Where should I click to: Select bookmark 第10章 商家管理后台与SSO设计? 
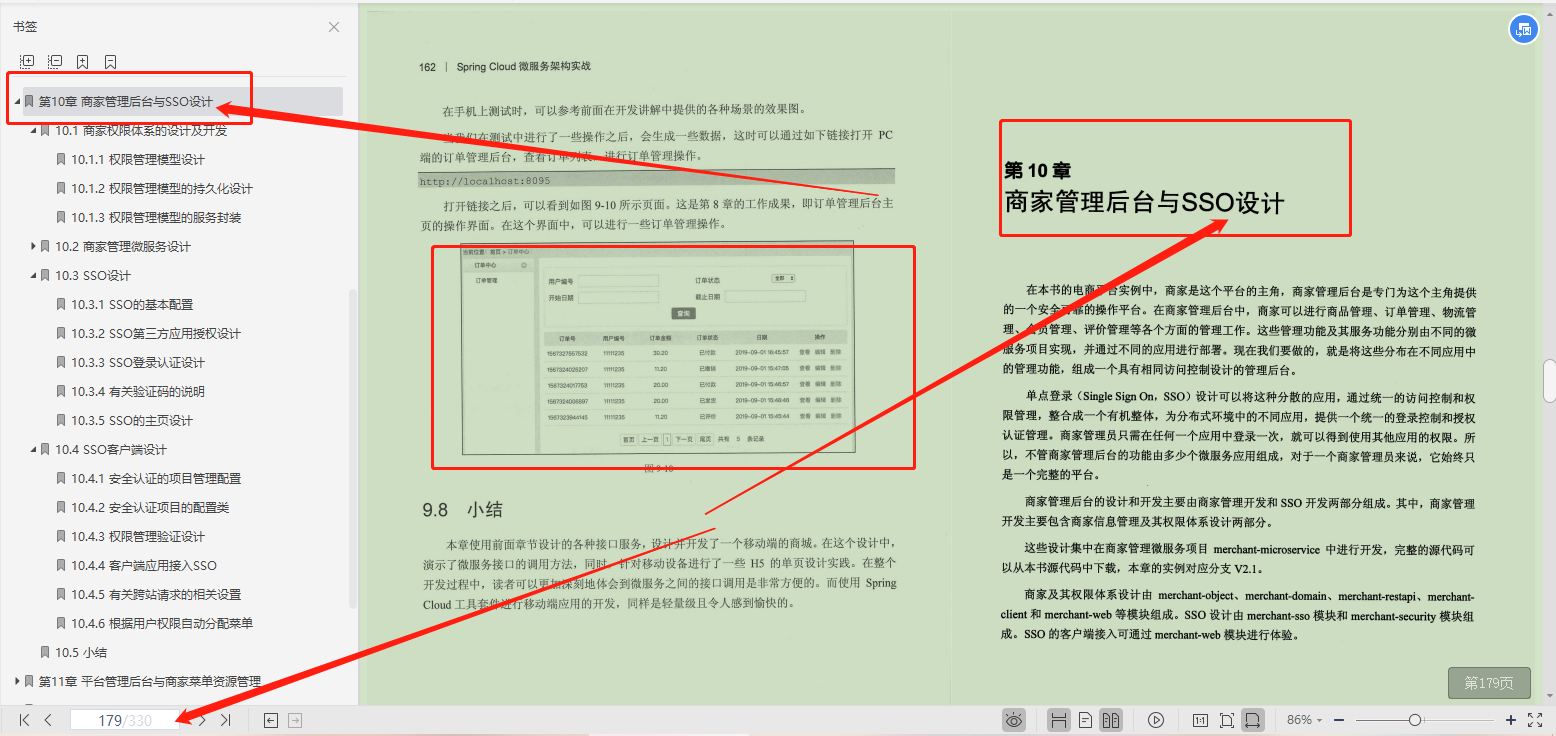(125, 101)
